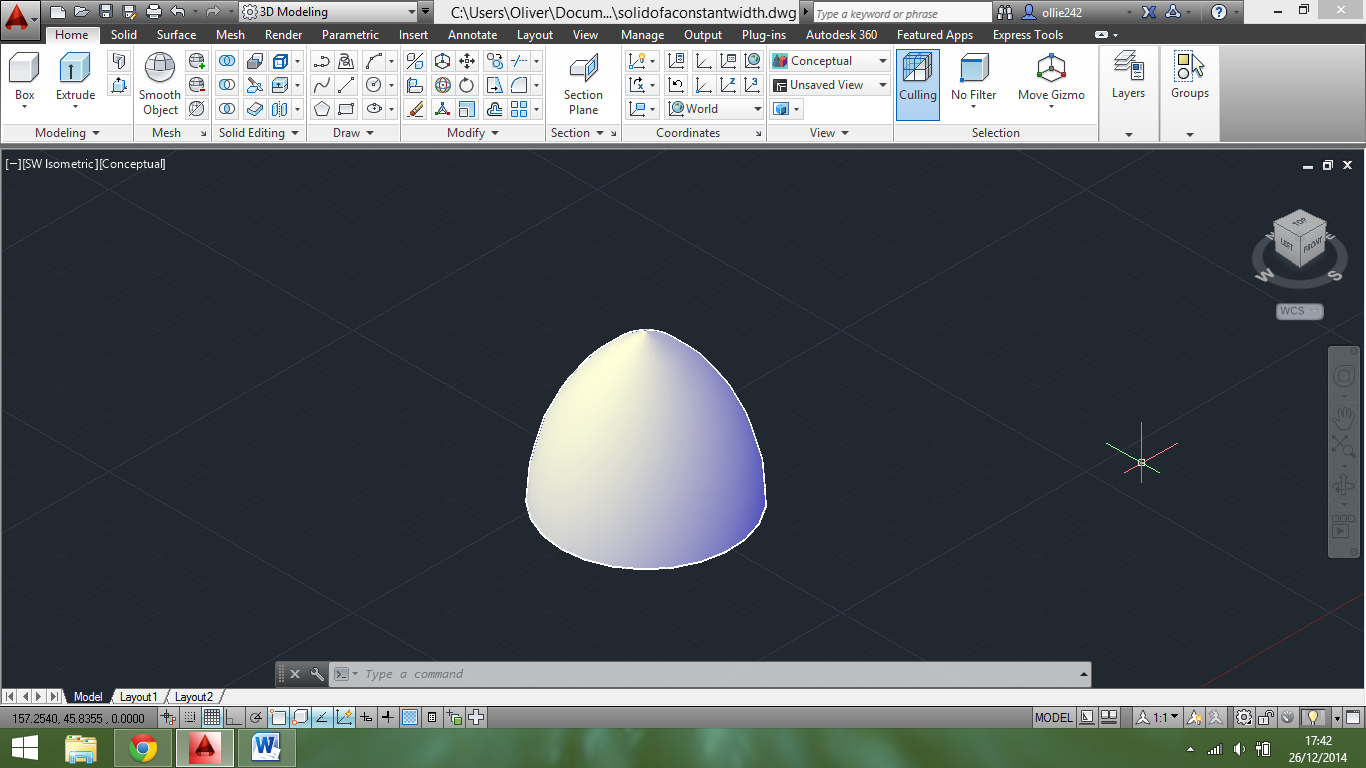This screenshot has width=1366, height=768.
Task: Select the Extrude tool
Action: click(x=75, y=79)
